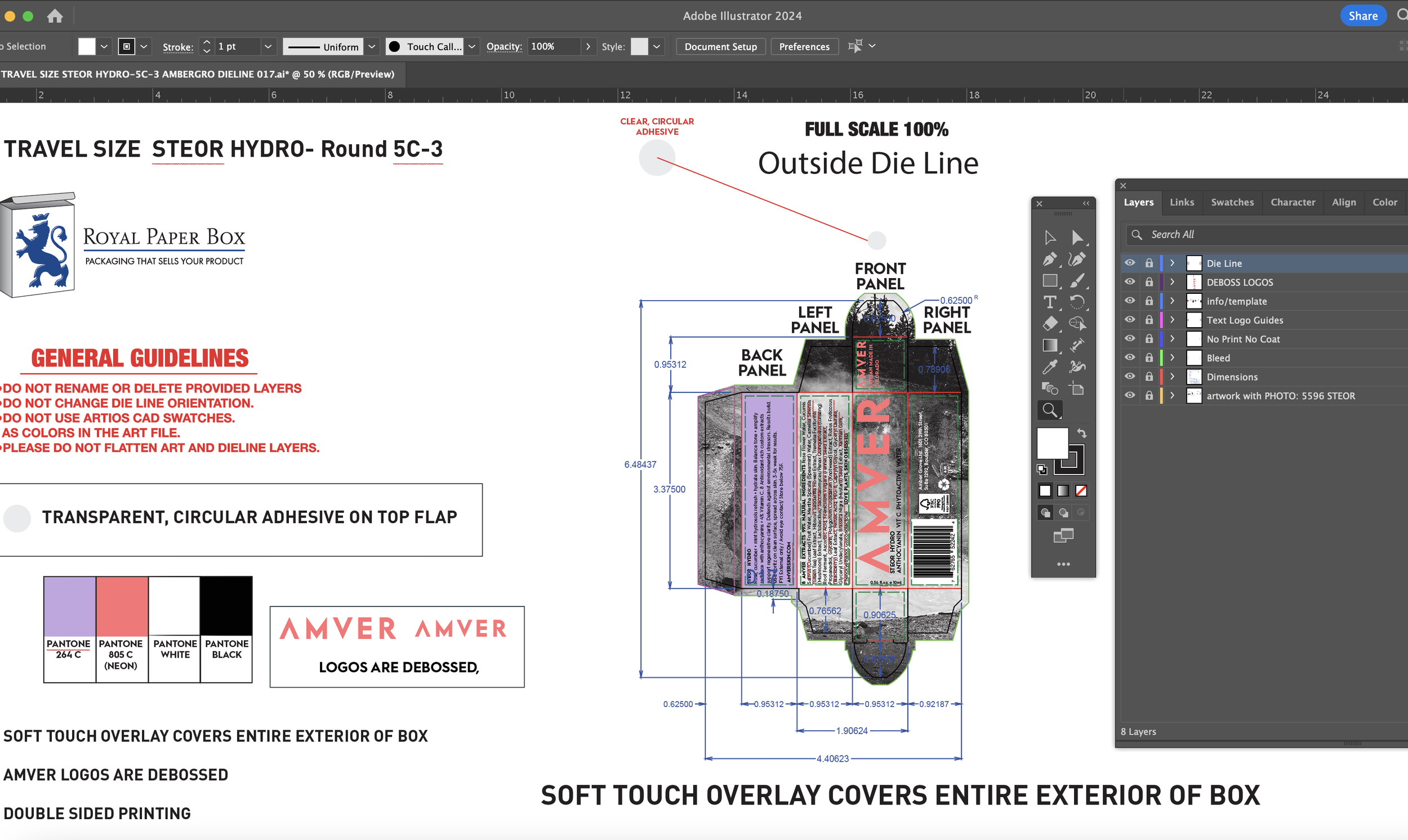Image resolution: width=1408 pixels, height=840 pixels.
Task: Switch to the Swatches tab
Action: pos(1232,202)
